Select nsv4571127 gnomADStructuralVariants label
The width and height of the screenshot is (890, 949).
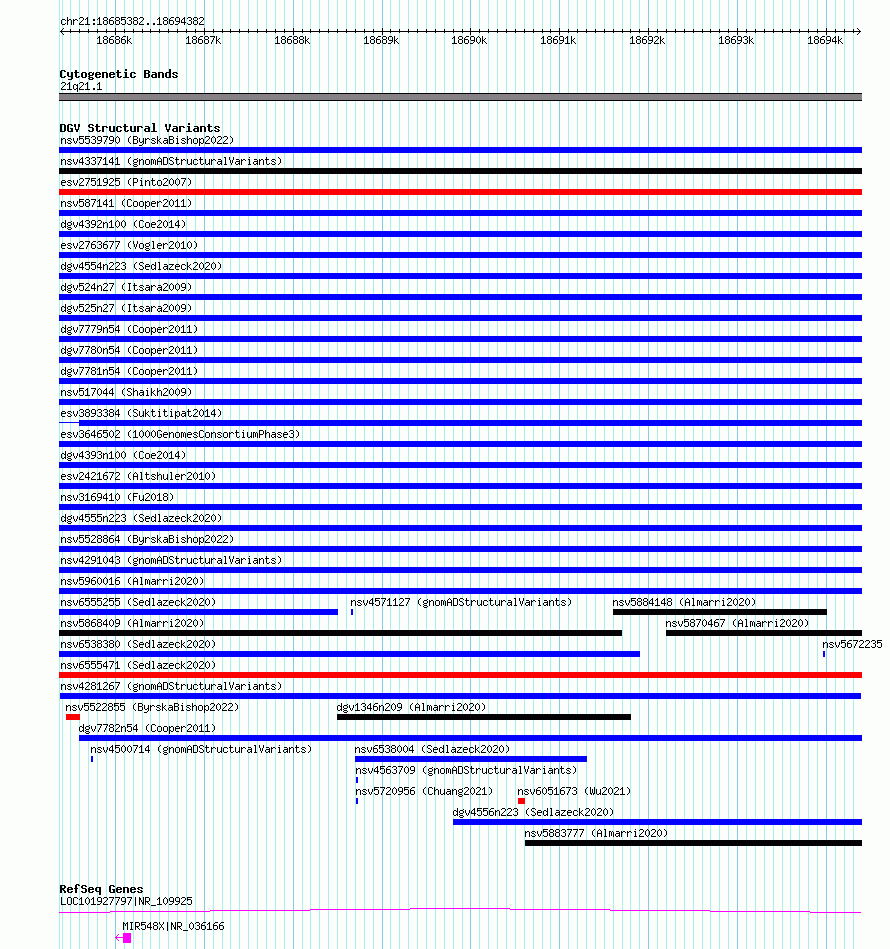pyautogui.click(x=461, y=602)
